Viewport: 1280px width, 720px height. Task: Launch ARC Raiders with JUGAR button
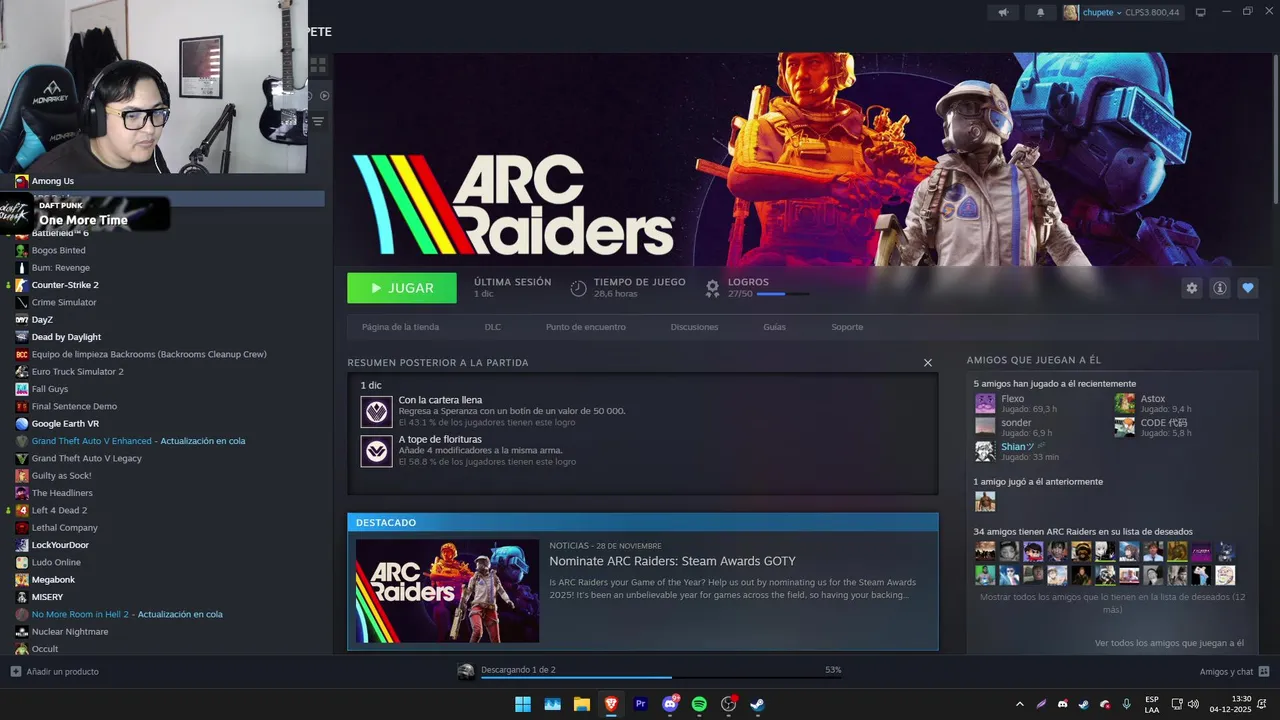[402, 288]
